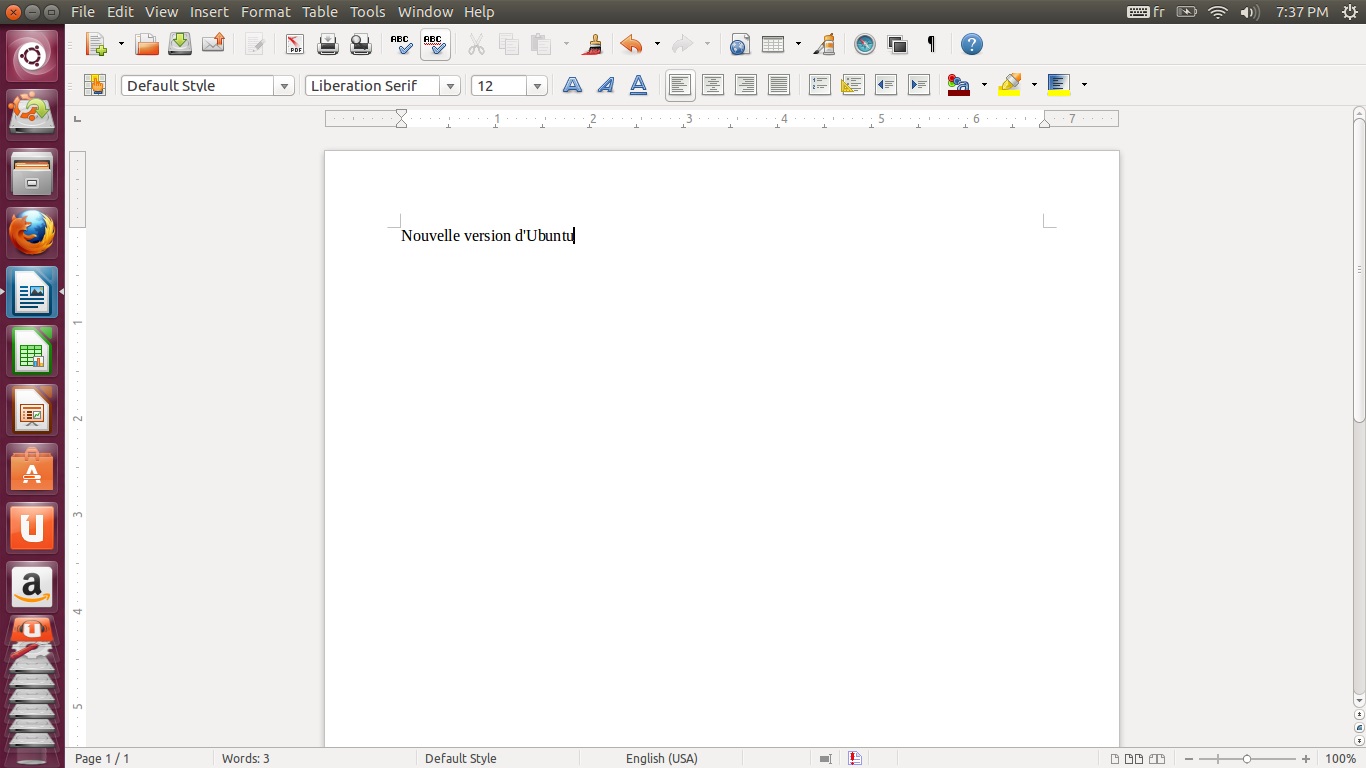Apply the font color icon
1366x768 pixels.
(959, 85)
